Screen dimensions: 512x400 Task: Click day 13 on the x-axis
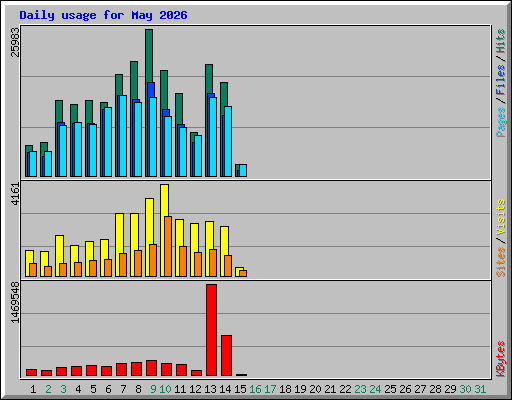pyautogui.click(x=210, y=389)
